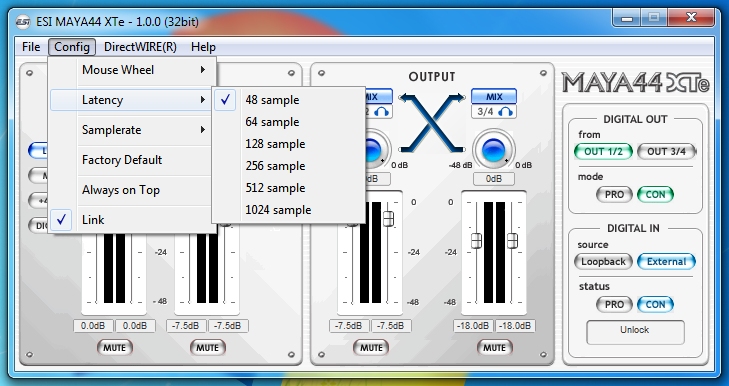The width and height of the screenshot is (729, 386).
Task: Mute output channel 3/4
Action: [x=494, y=347]
